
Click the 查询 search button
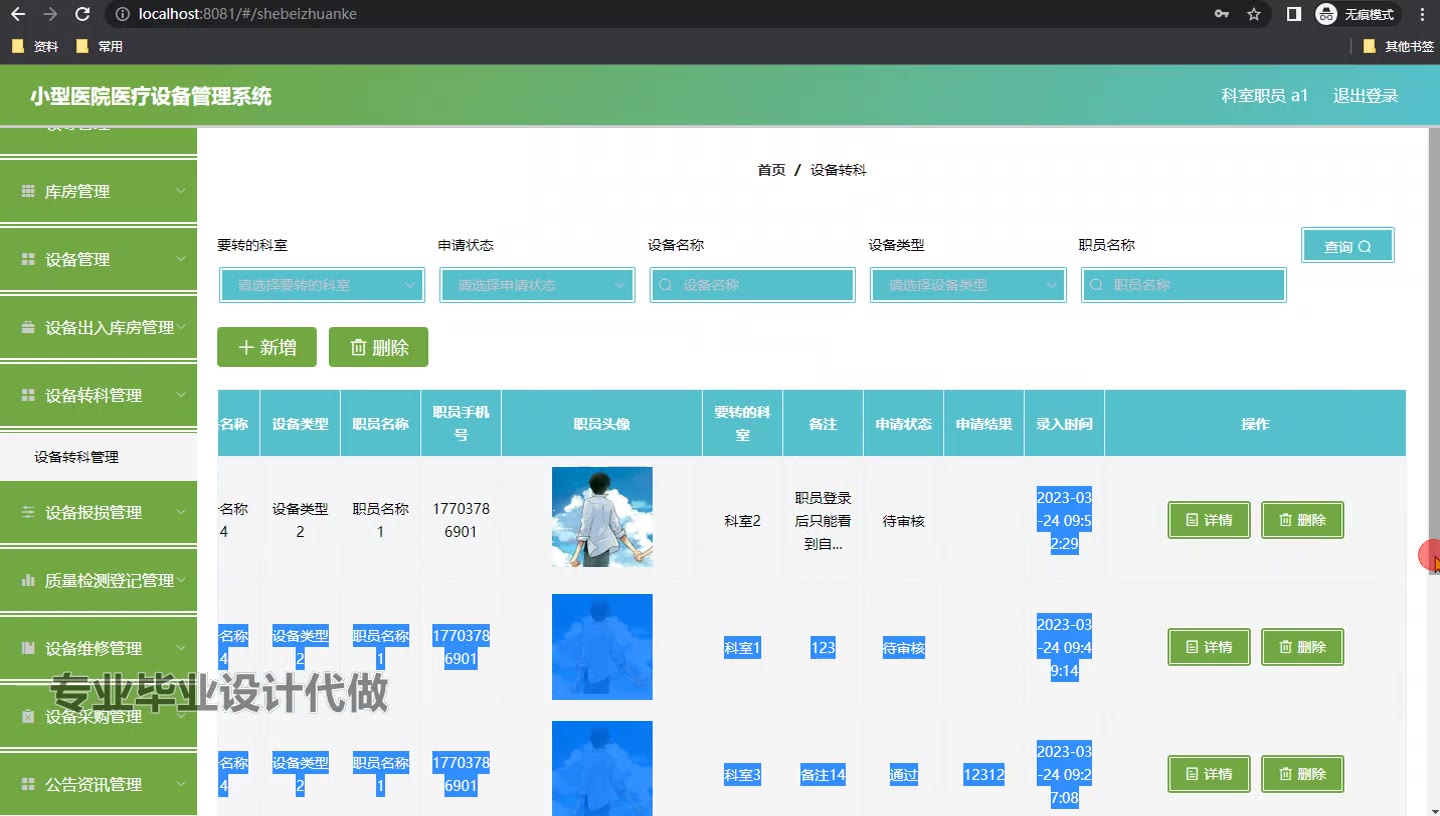(x=1347, y=246)
